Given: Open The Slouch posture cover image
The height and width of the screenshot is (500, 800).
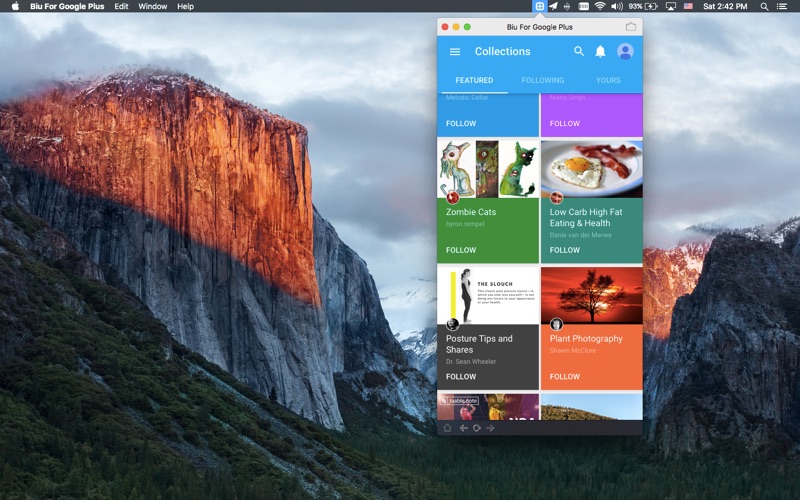Looking at the screenshot, I should tap(488, 296).
